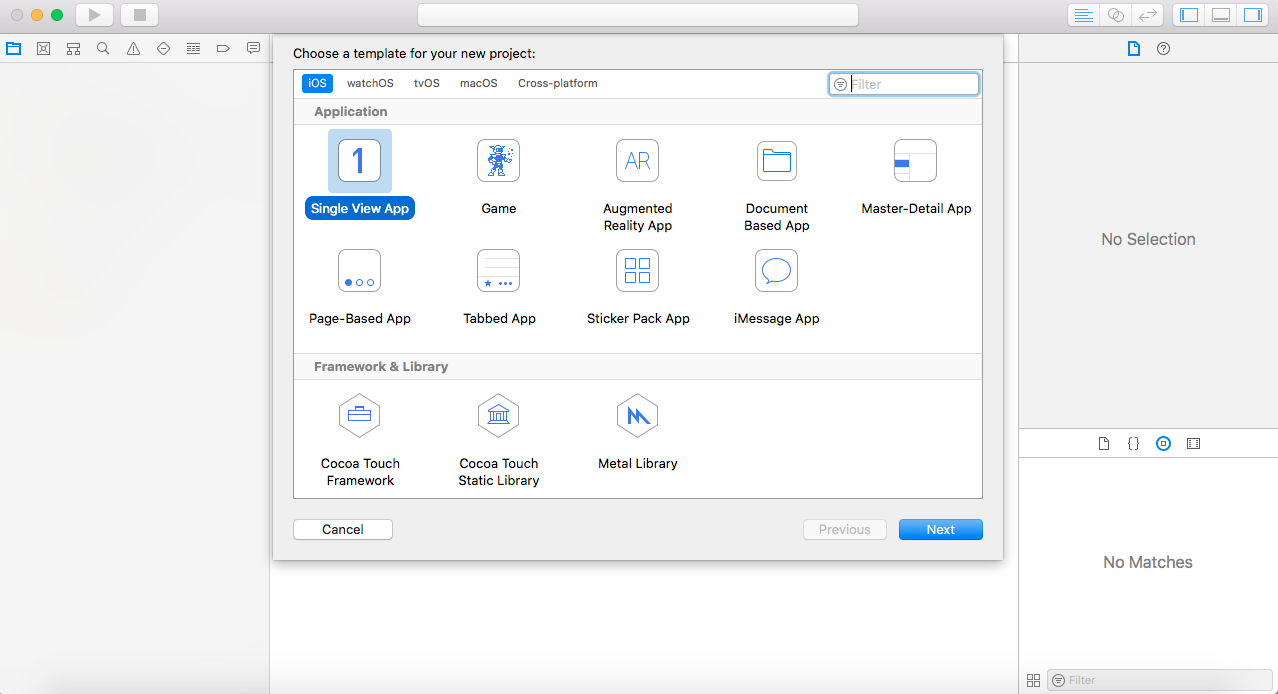Choose the Cocoa Touch Static Library template
The height and width of the screenshot is (694, 1278).
(x=498, y=415)
